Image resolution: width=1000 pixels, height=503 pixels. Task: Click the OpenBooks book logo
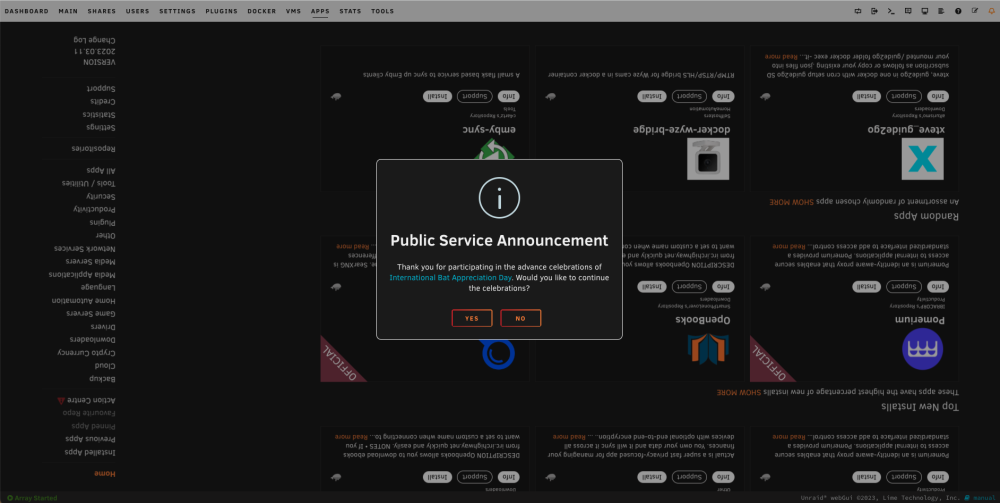point(708,349)
